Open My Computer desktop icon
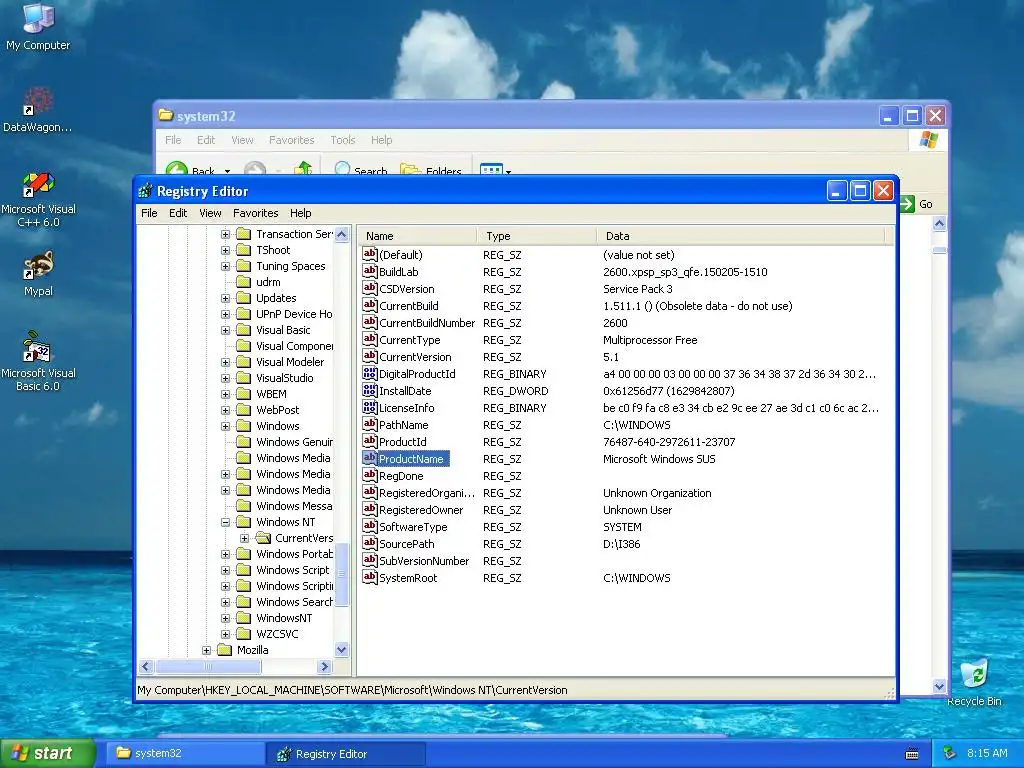1024x768 pixels. pos(38,26)
